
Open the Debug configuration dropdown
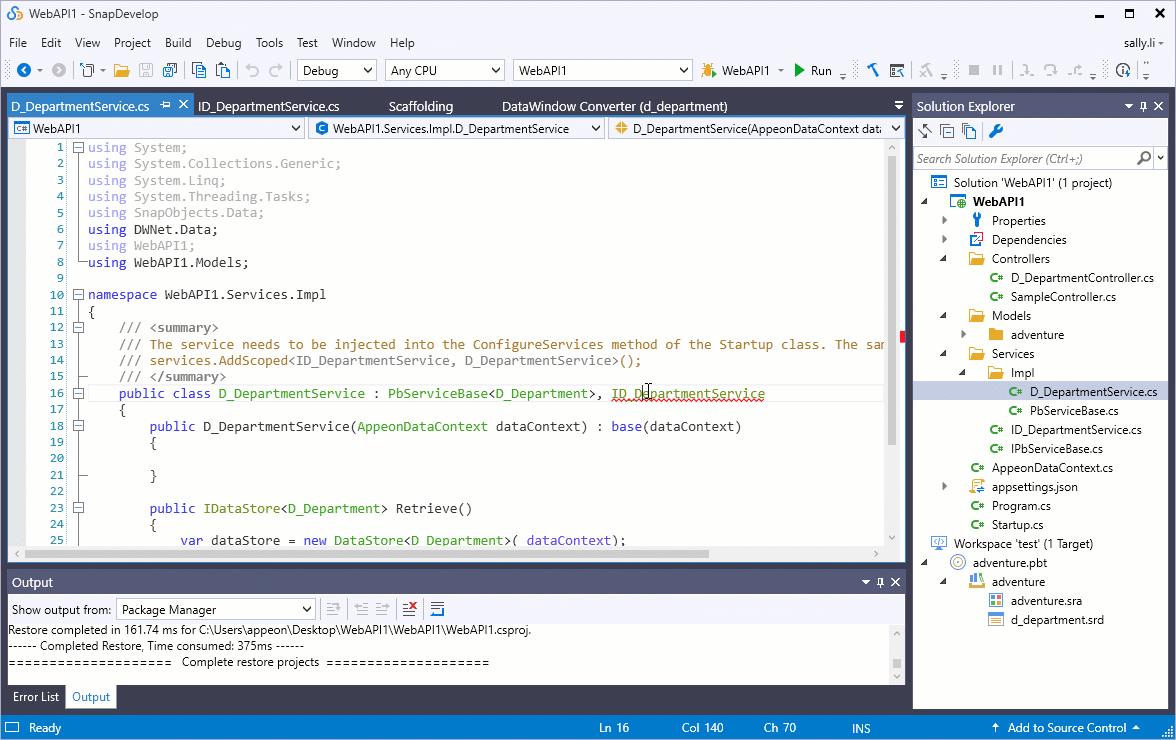point(337,70)
